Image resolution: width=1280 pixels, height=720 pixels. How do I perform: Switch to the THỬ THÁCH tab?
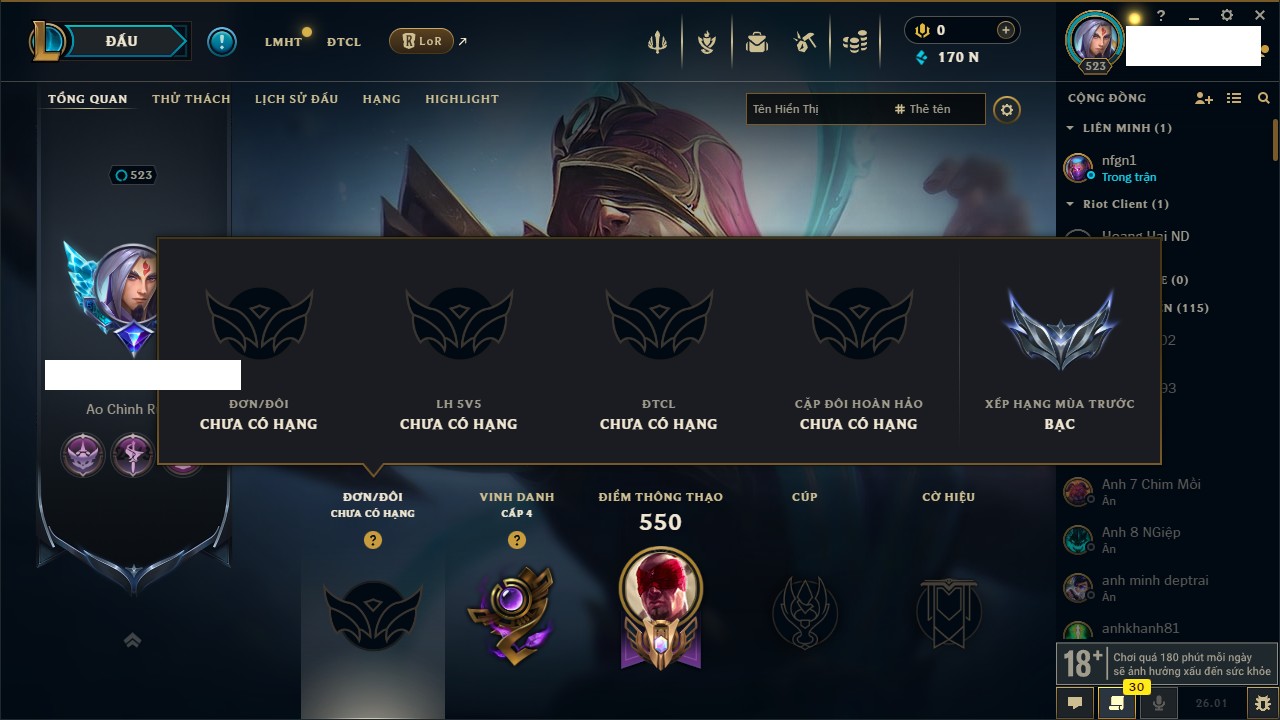[x=191, y=99]
